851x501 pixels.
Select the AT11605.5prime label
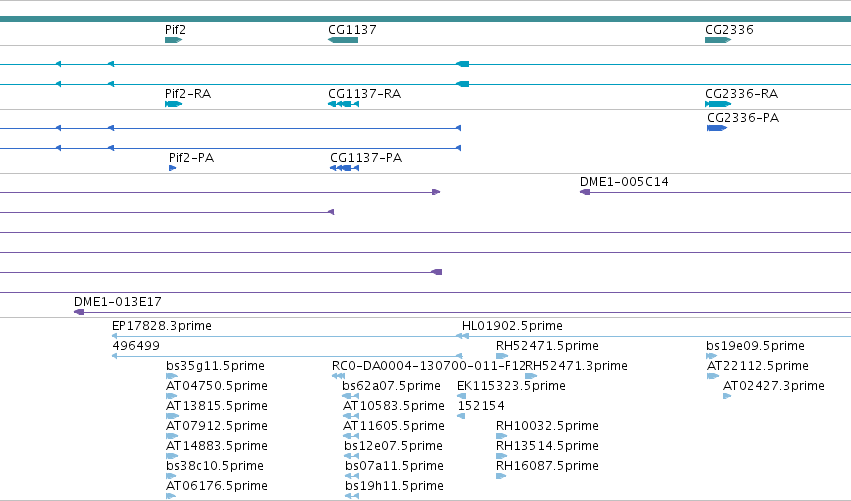coord(393,426)
